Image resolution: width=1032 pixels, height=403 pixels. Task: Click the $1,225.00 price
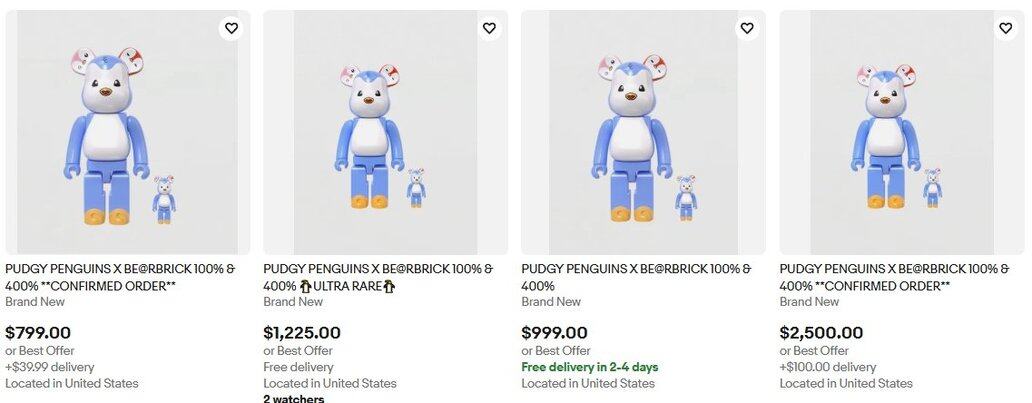click(302, 333)
